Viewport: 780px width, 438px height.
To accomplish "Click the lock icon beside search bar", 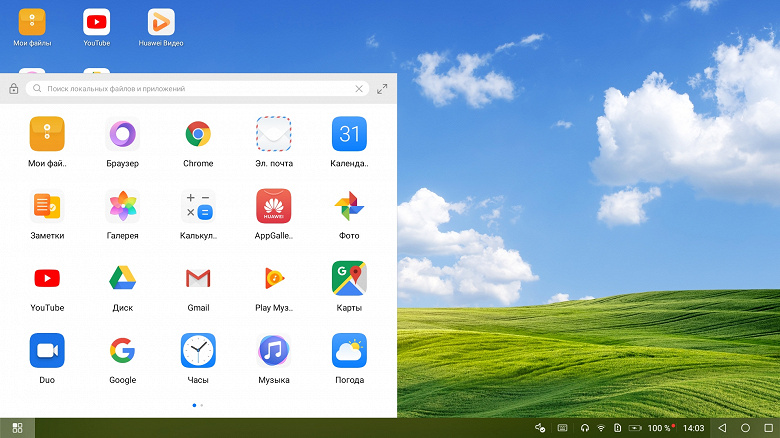I will point(13,89).
